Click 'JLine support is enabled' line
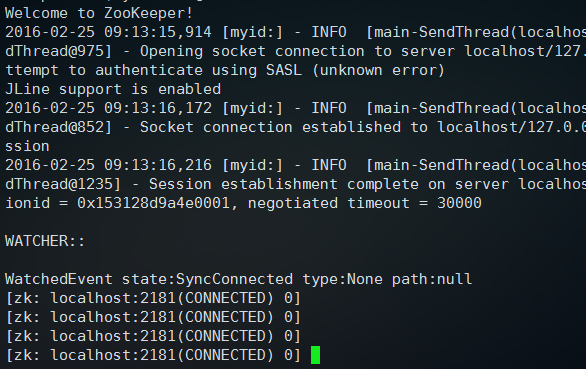The width and height of the screenshot is (586, 369). (113, 89)
